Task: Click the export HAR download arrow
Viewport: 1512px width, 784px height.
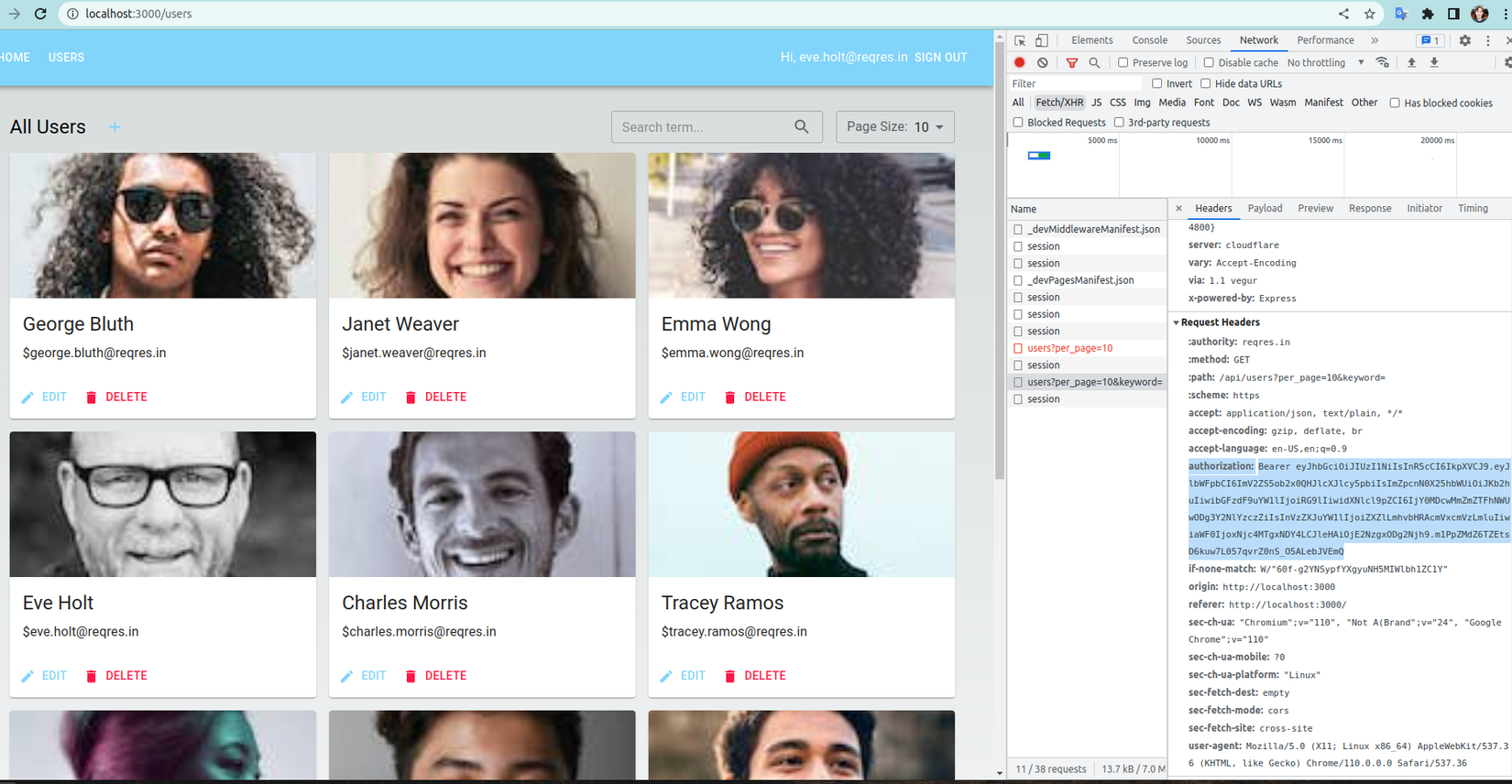Action: coord(1434,62)
